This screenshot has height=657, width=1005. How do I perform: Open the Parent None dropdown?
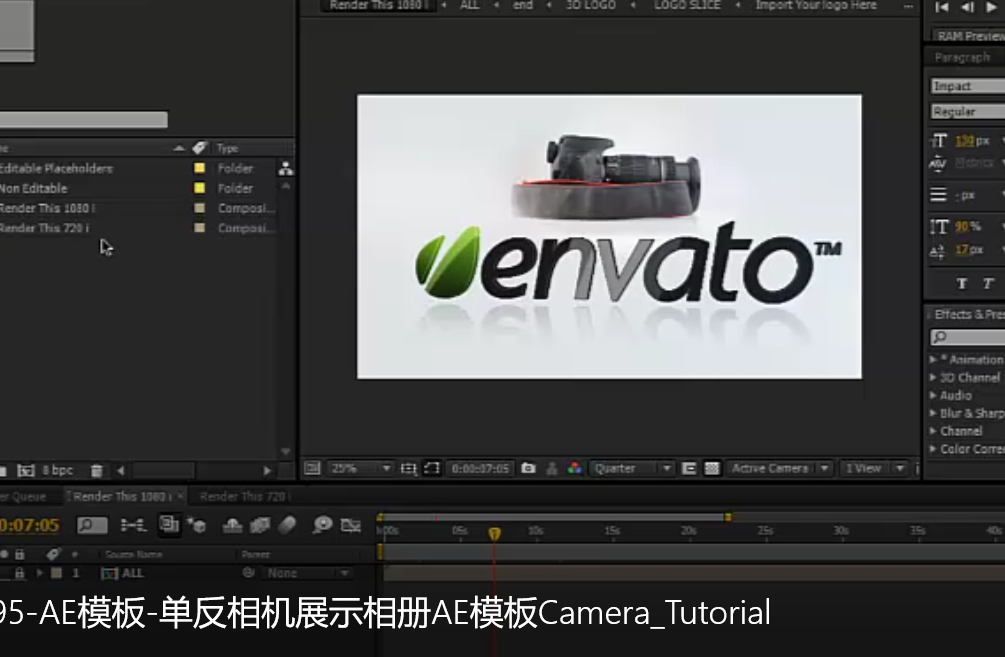[x=306, y=573]
